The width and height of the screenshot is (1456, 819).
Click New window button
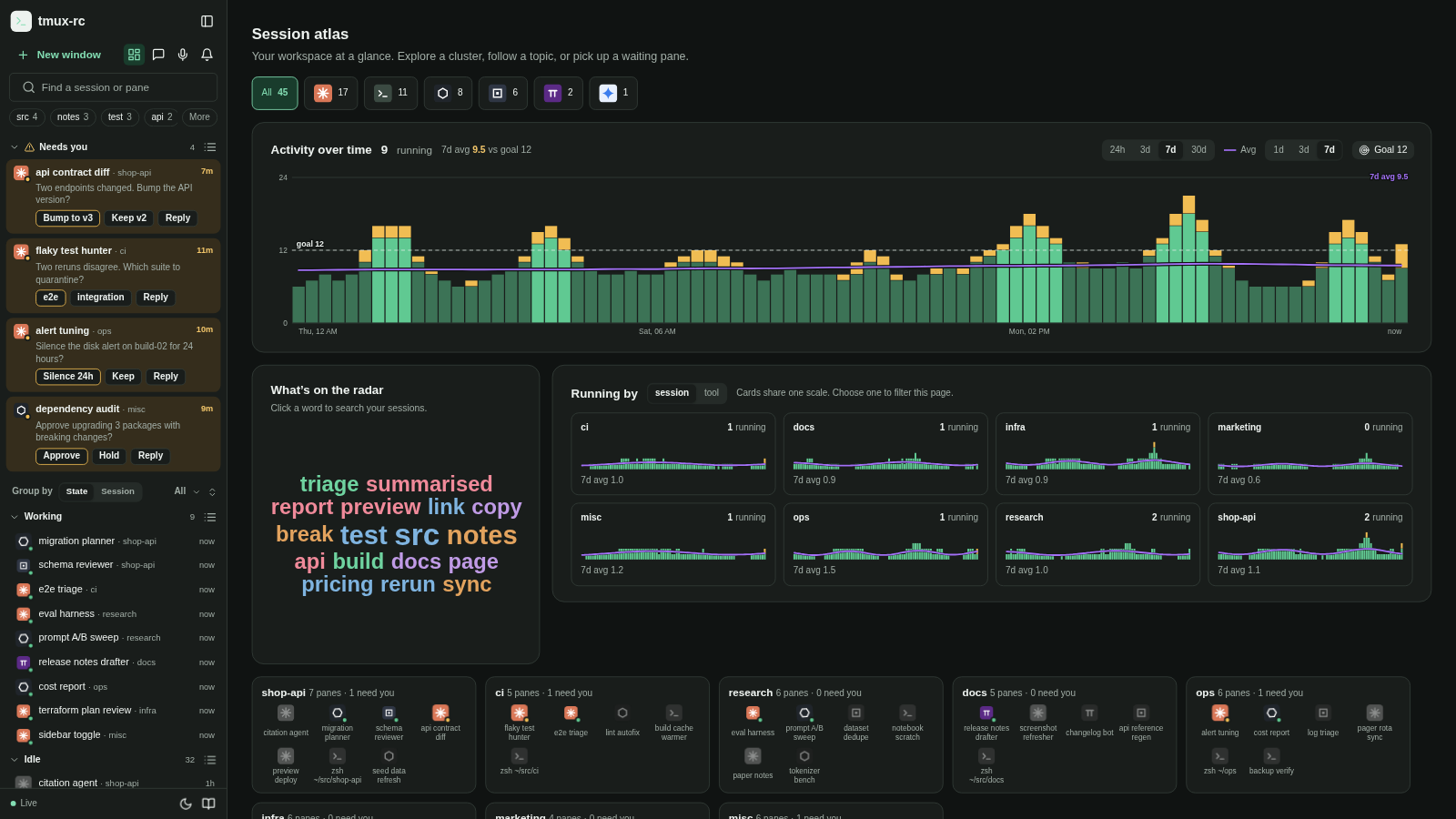point(59,55)
